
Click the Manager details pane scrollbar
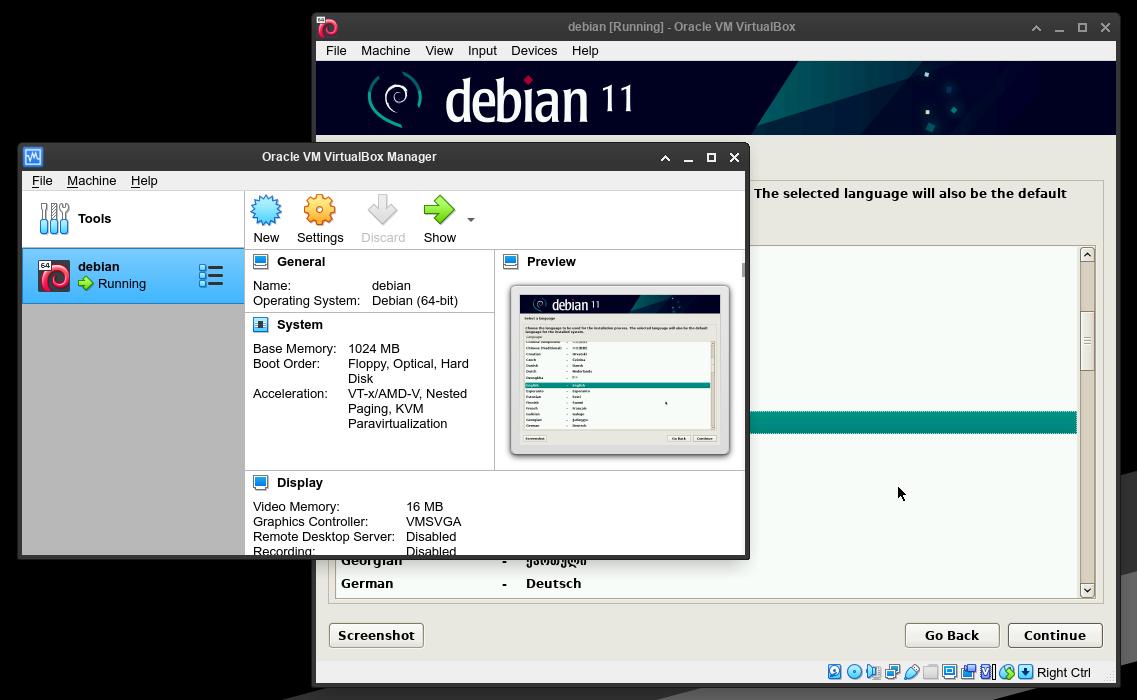coord(743,270)
